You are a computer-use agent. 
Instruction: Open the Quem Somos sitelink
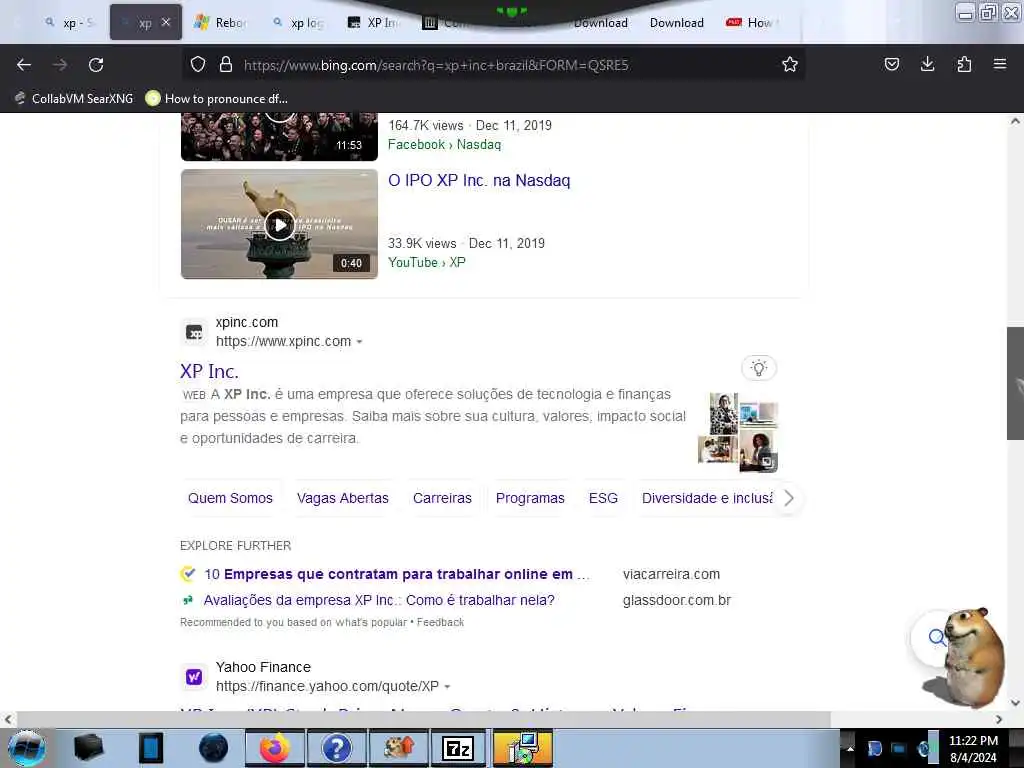(x=231, y=498)
